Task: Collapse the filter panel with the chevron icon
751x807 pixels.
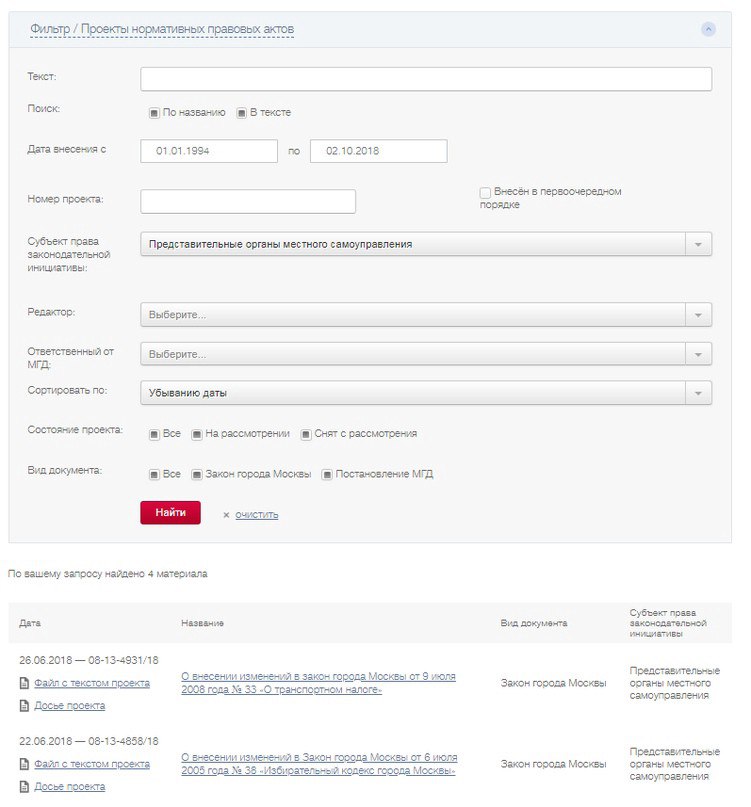Action: [x=708, y=29]
